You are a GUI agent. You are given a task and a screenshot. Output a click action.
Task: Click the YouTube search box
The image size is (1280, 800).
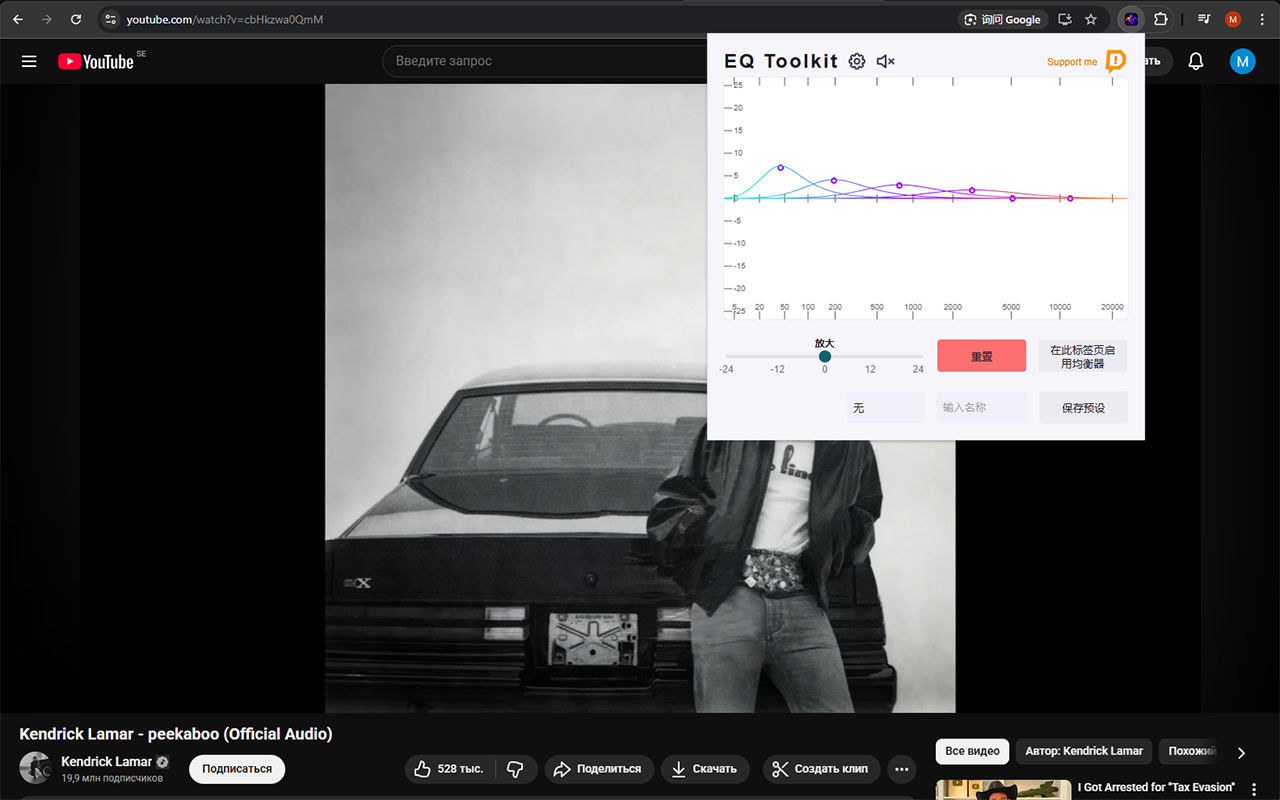(x=544, y=61)
